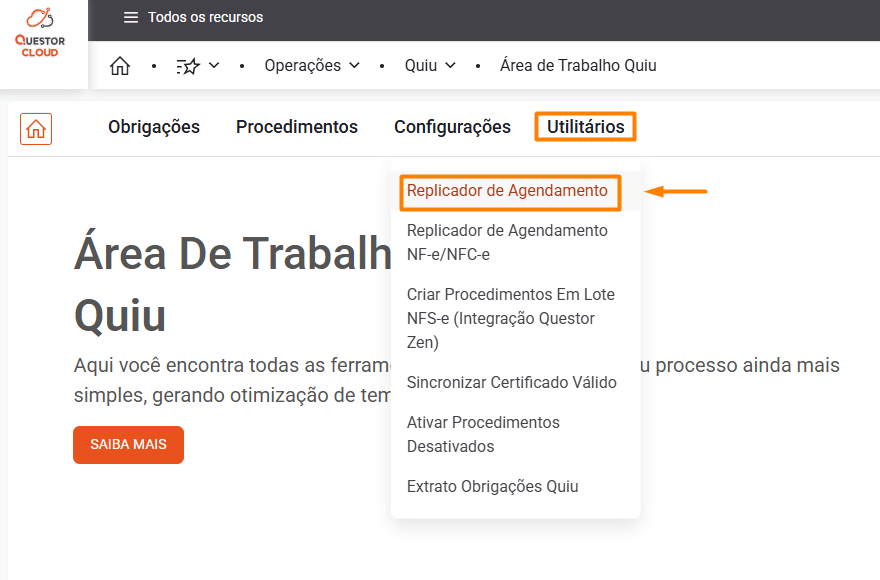Click the Todos os recursos label
The height and width of the screenshot is (580, 880).
click(x=205, y=17)
